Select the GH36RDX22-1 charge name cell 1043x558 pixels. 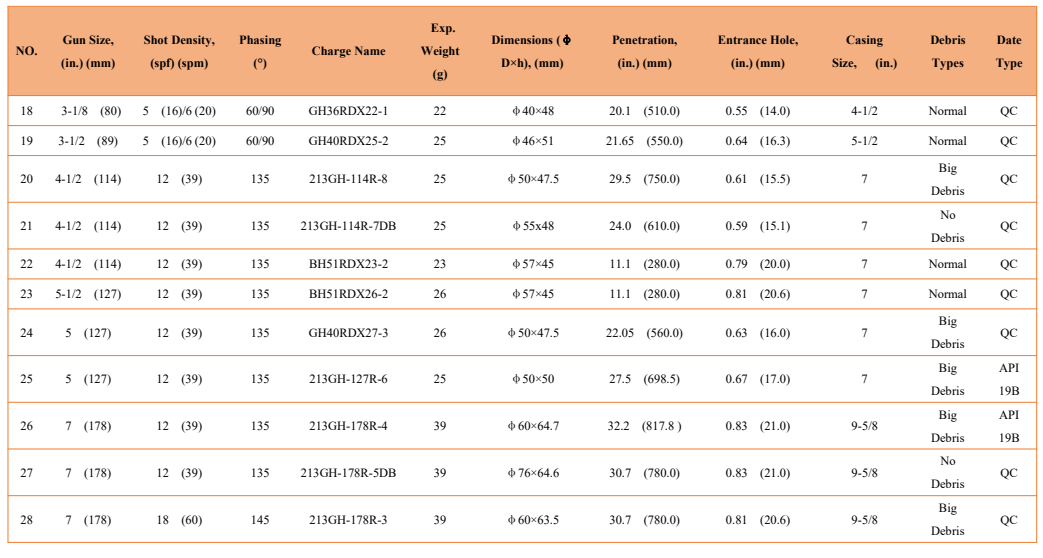point(348,111)
